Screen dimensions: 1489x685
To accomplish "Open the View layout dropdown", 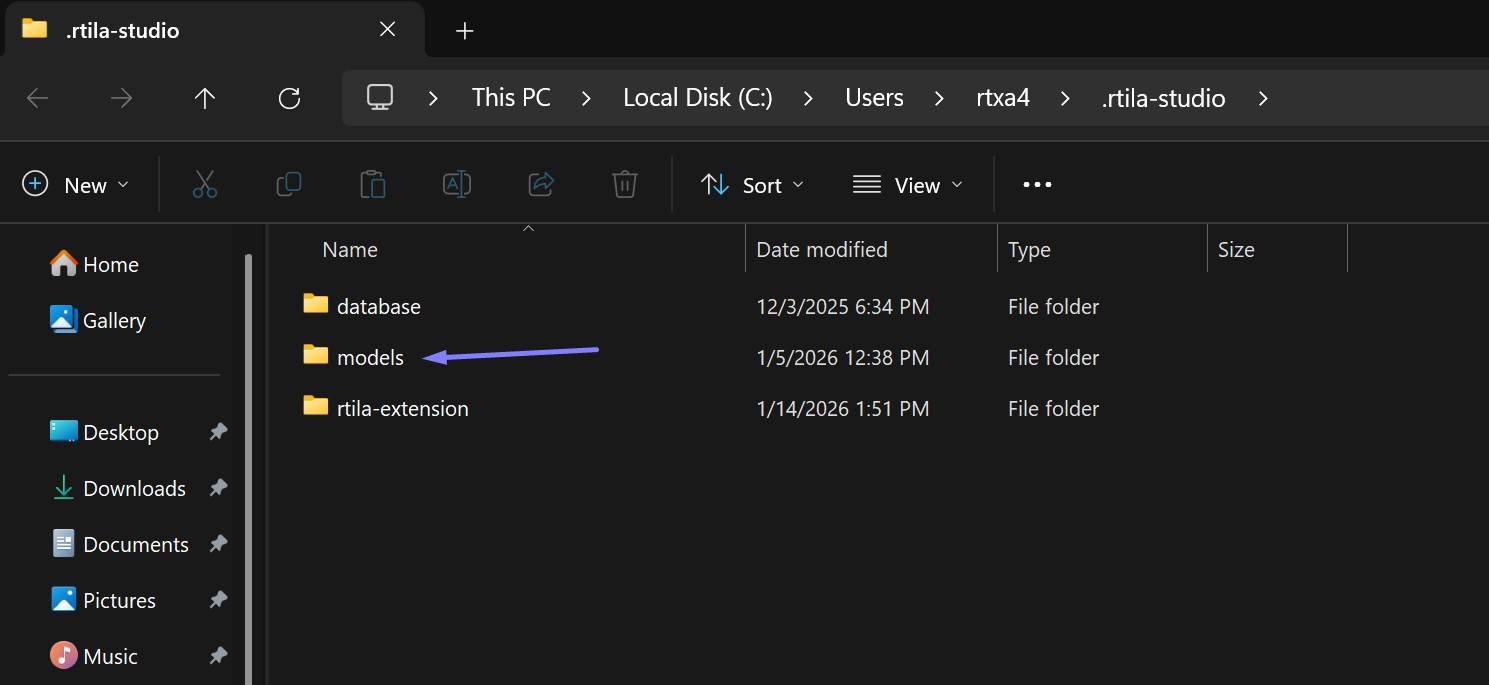I will [x=907, y=185].
